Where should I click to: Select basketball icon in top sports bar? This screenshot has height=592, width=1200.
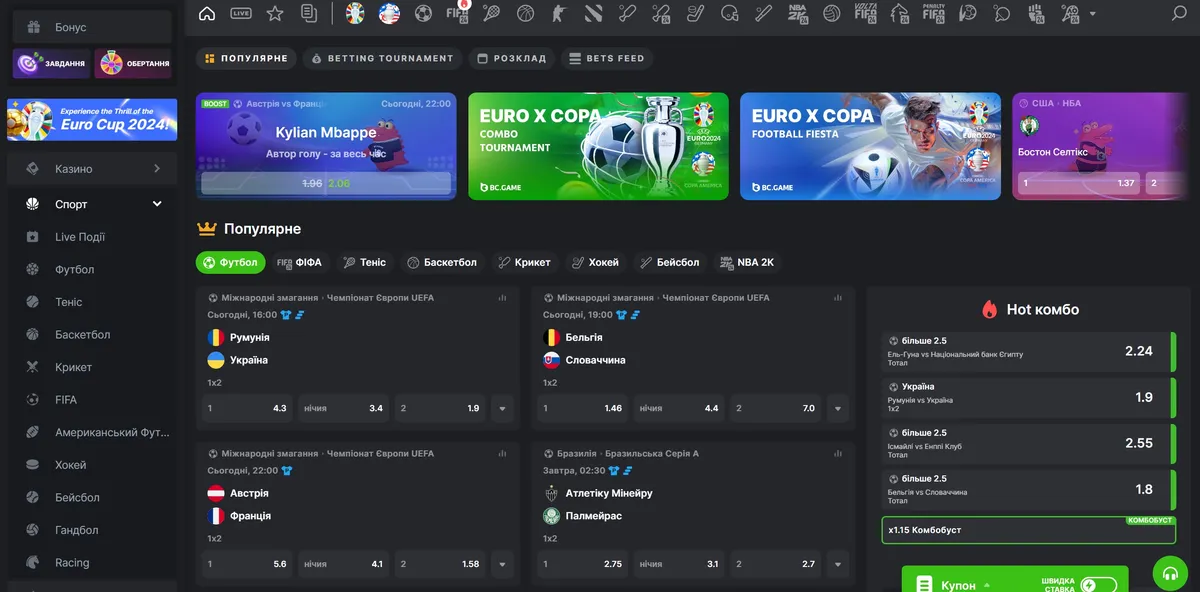[526, 14]
